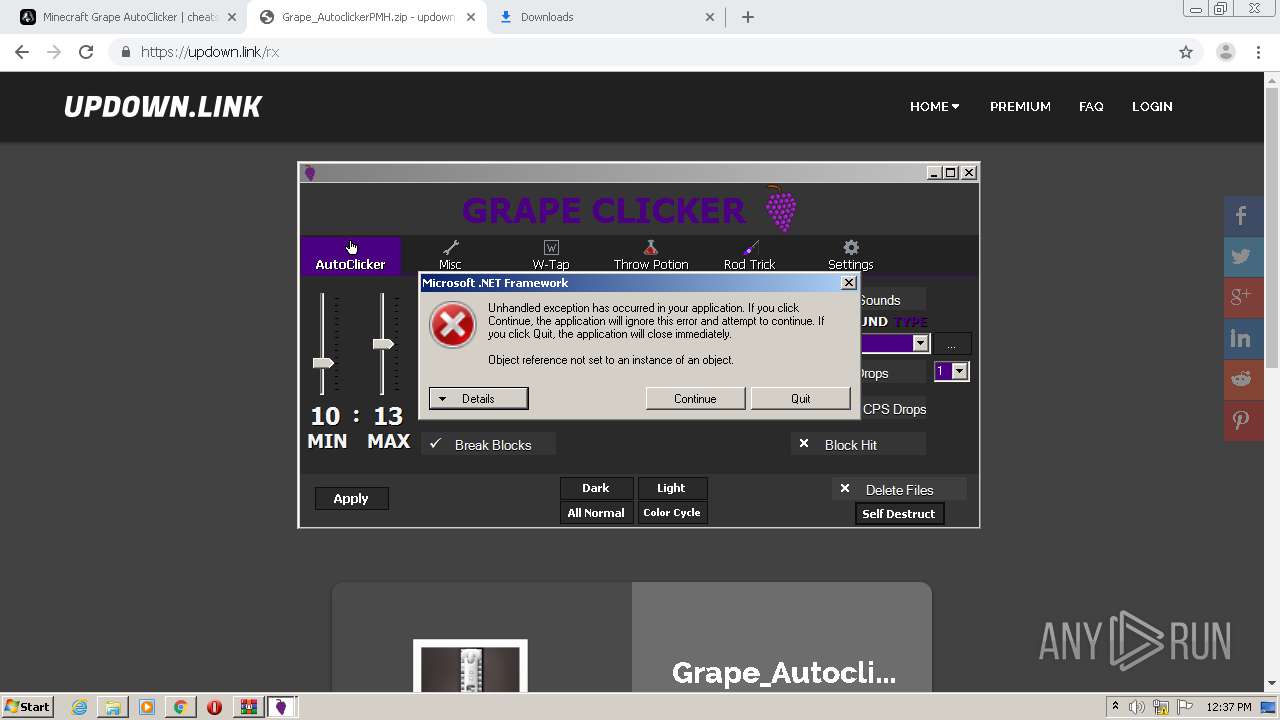Click Quit in the error dialog
1280x720 pixels.
800,398
